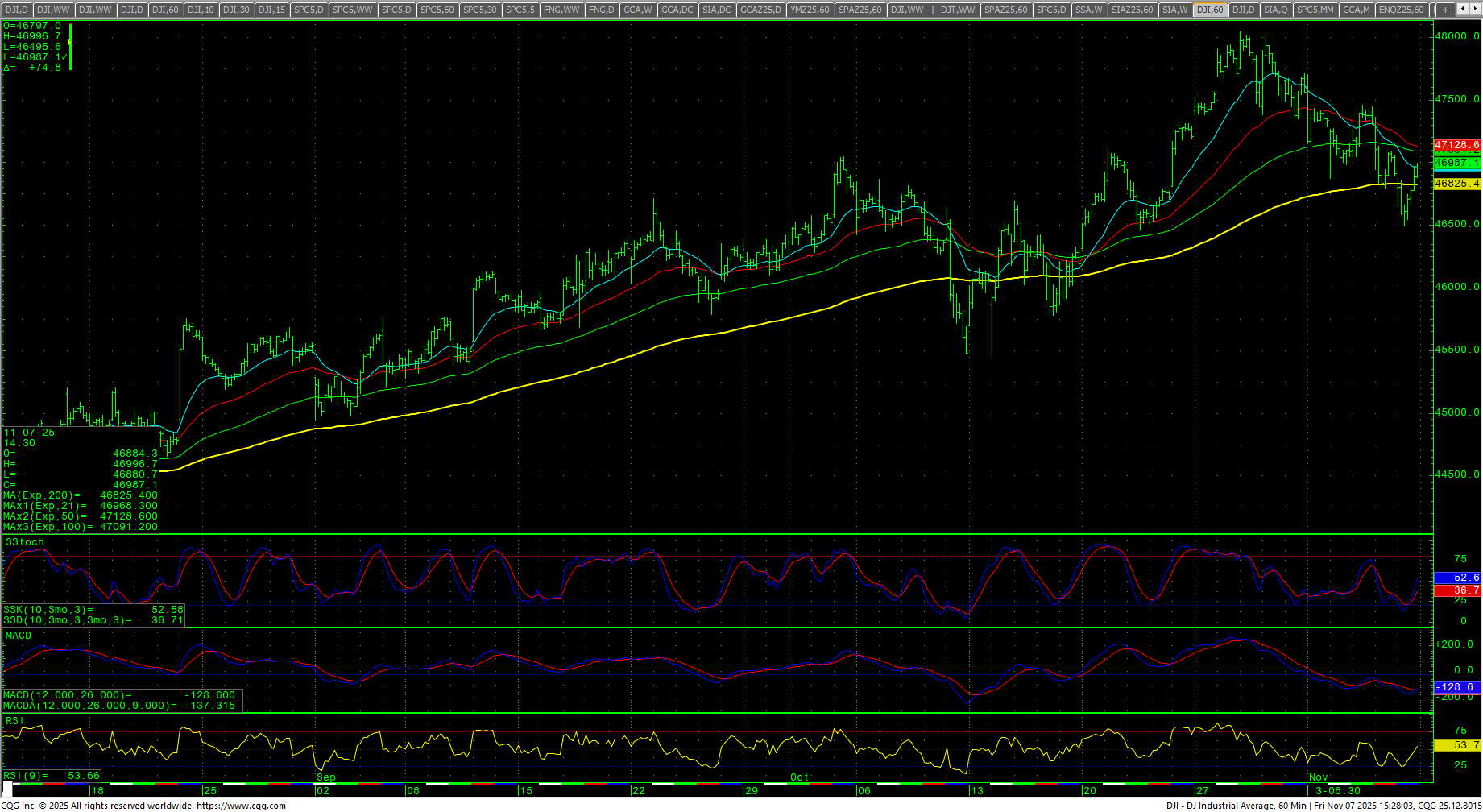Screen dimensions: 1483x812
Task: Click the yellow 53.7 RSI value tag
Action: (1456, 745)
